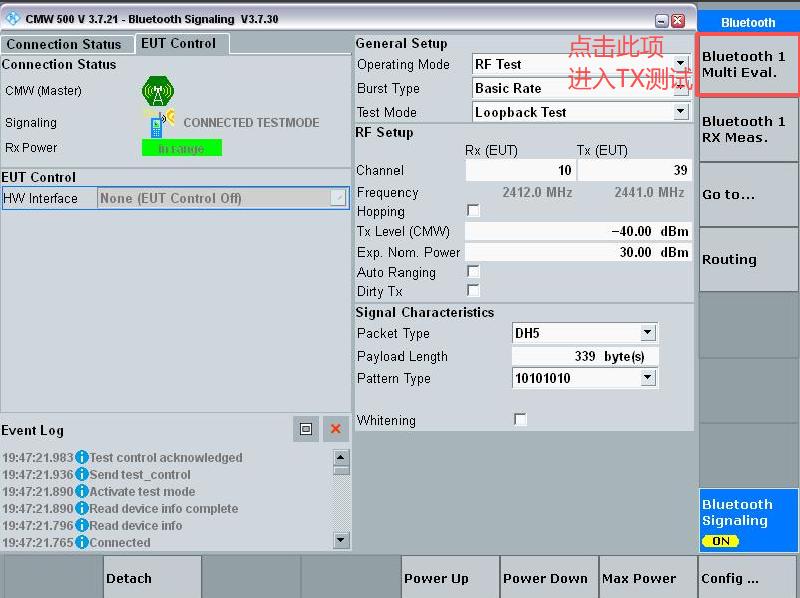The image size is (800, 598).
Task: Open the HW Interface dropdown
Action: [338, 198]
